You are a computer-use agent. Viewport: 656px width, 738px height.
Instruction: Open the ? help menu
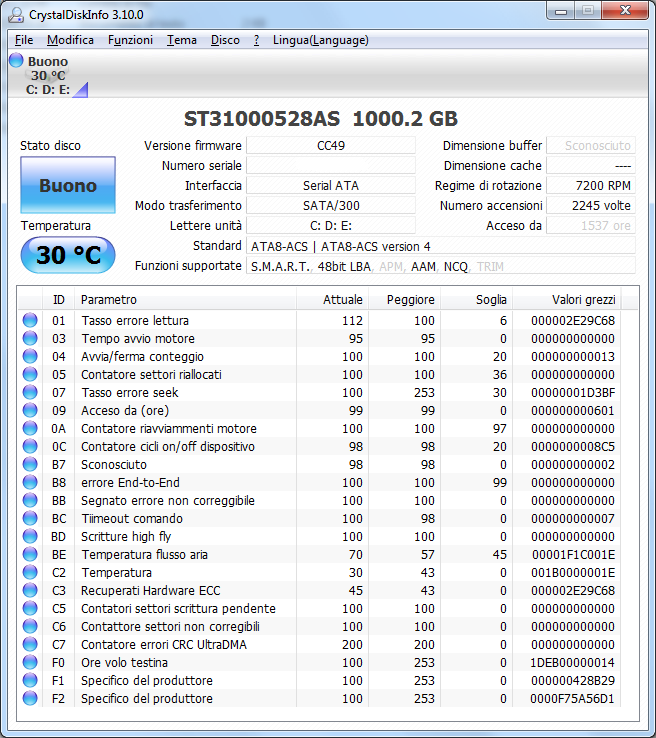point(256,40)
